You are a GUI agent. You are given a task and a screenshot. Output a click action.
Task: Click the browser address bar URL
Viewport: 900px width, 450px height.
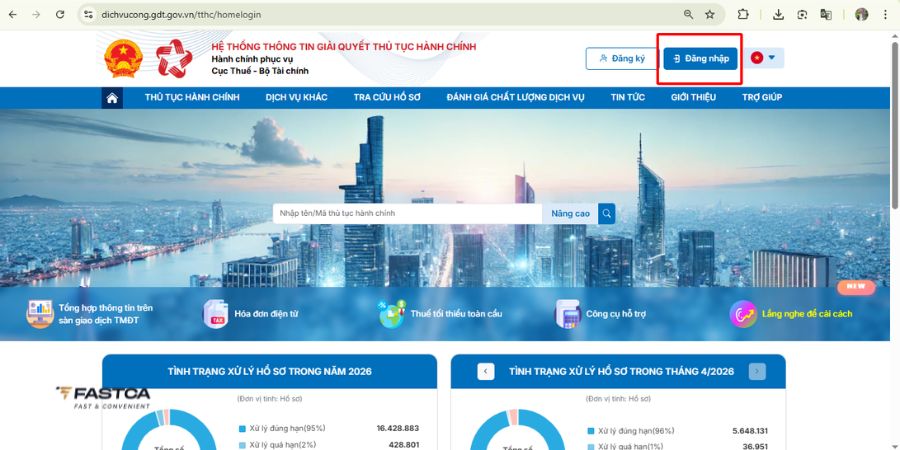click(181, 14)
